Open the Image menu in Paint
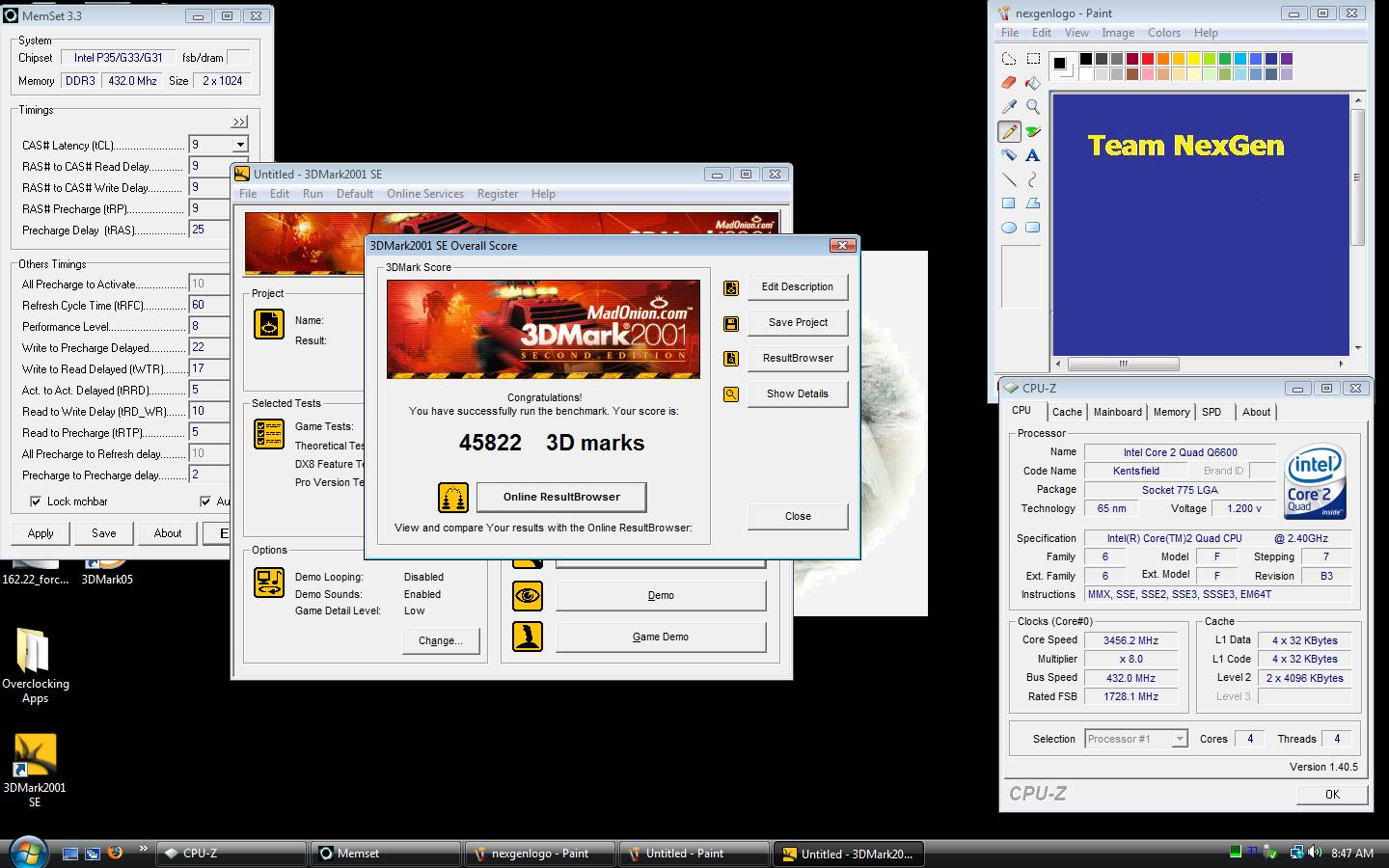 [1118, 33]
